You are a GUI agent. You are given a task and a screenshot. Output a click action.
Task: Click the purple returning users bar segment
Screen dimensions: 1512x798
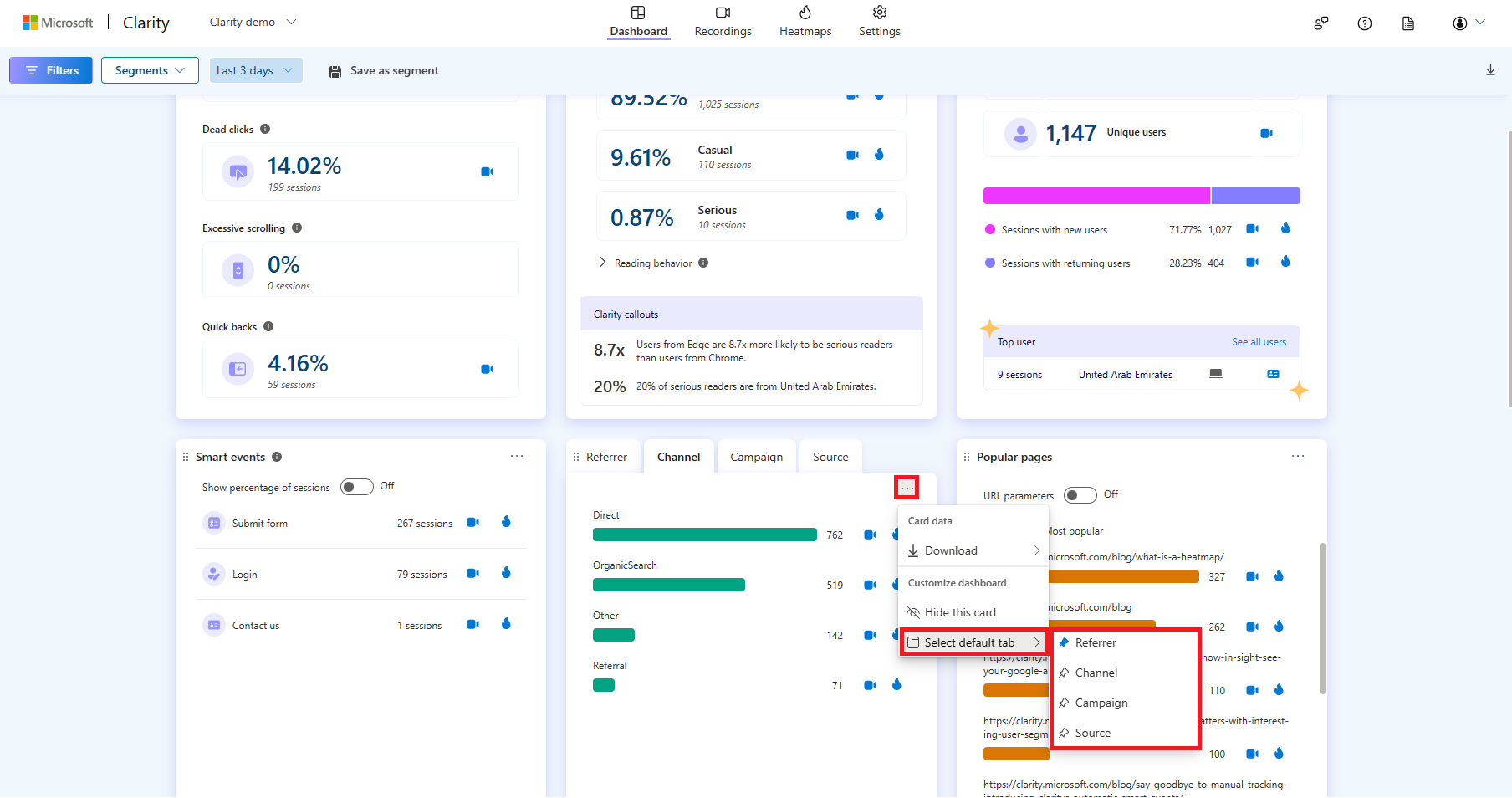[x=1256, y=196]
